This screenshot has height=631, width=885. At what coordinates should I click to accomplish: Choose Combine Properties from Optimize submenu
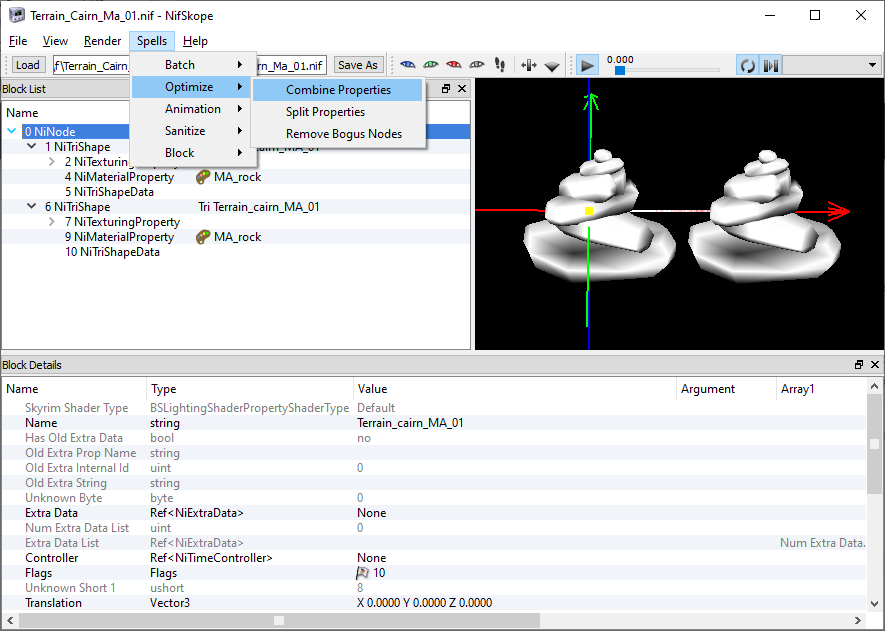tap(338, 90)
